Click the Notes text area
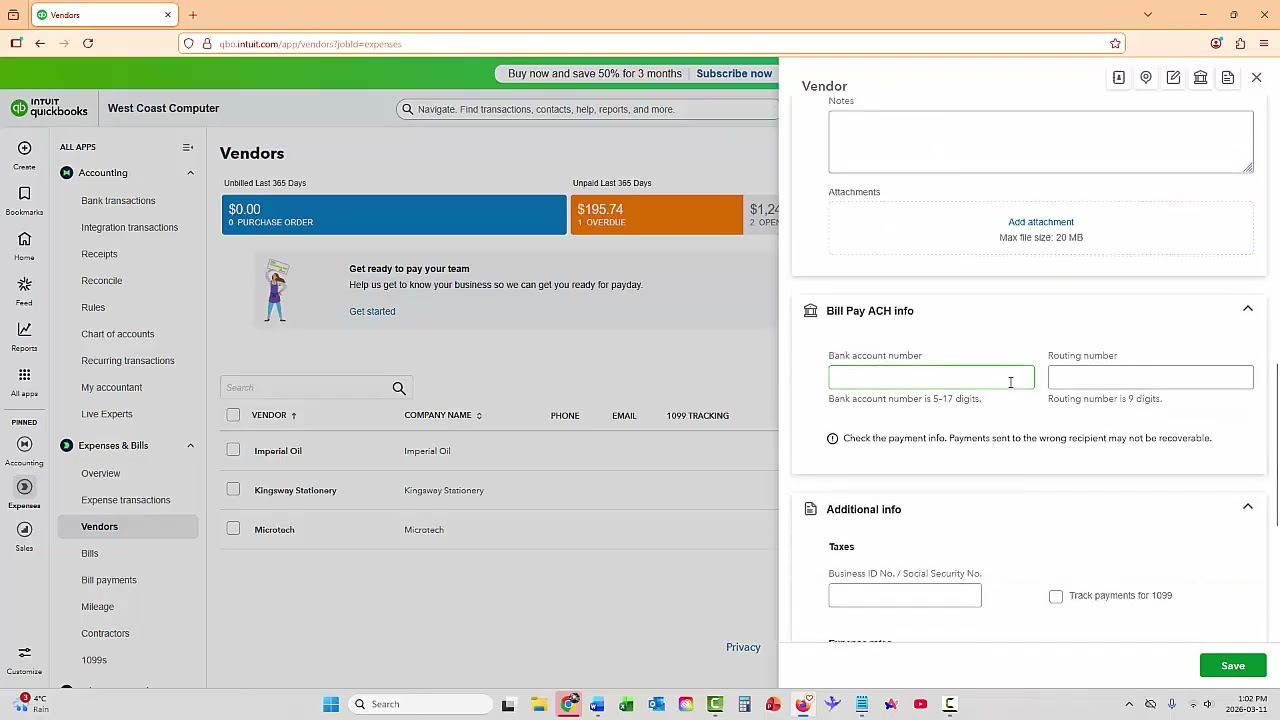This screenshot has width=1280, height=720. coord(1040,141)
